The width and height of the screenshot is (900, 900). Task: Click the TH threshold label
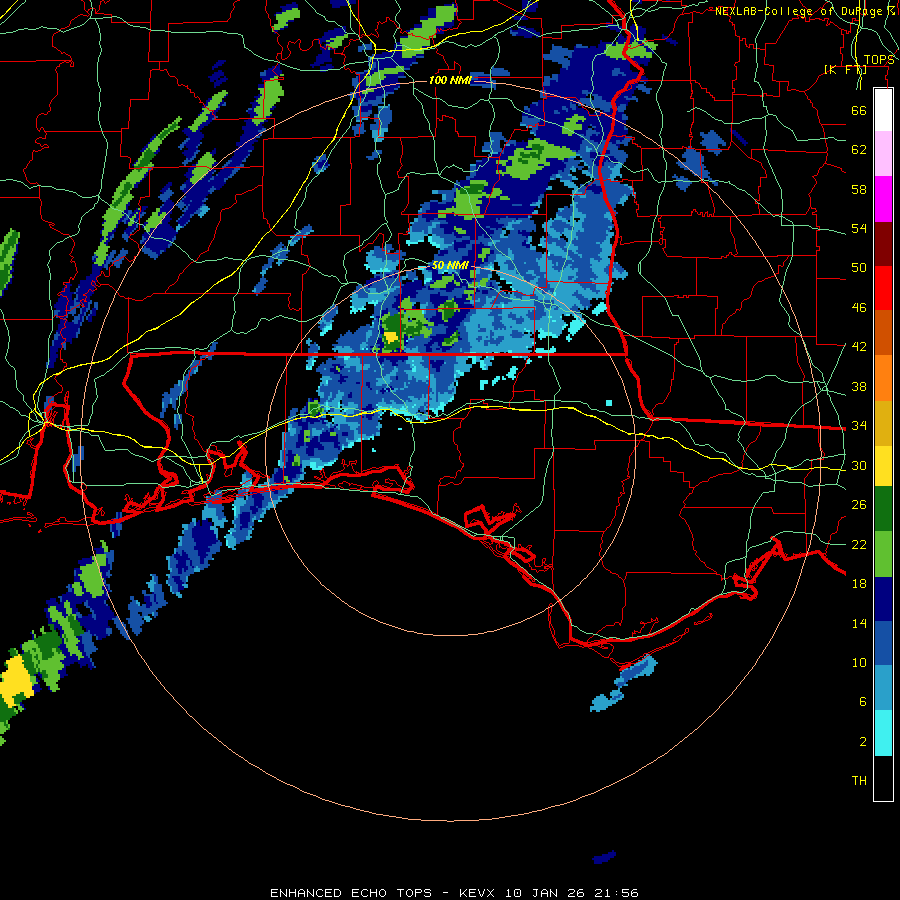tap(859, 781)
